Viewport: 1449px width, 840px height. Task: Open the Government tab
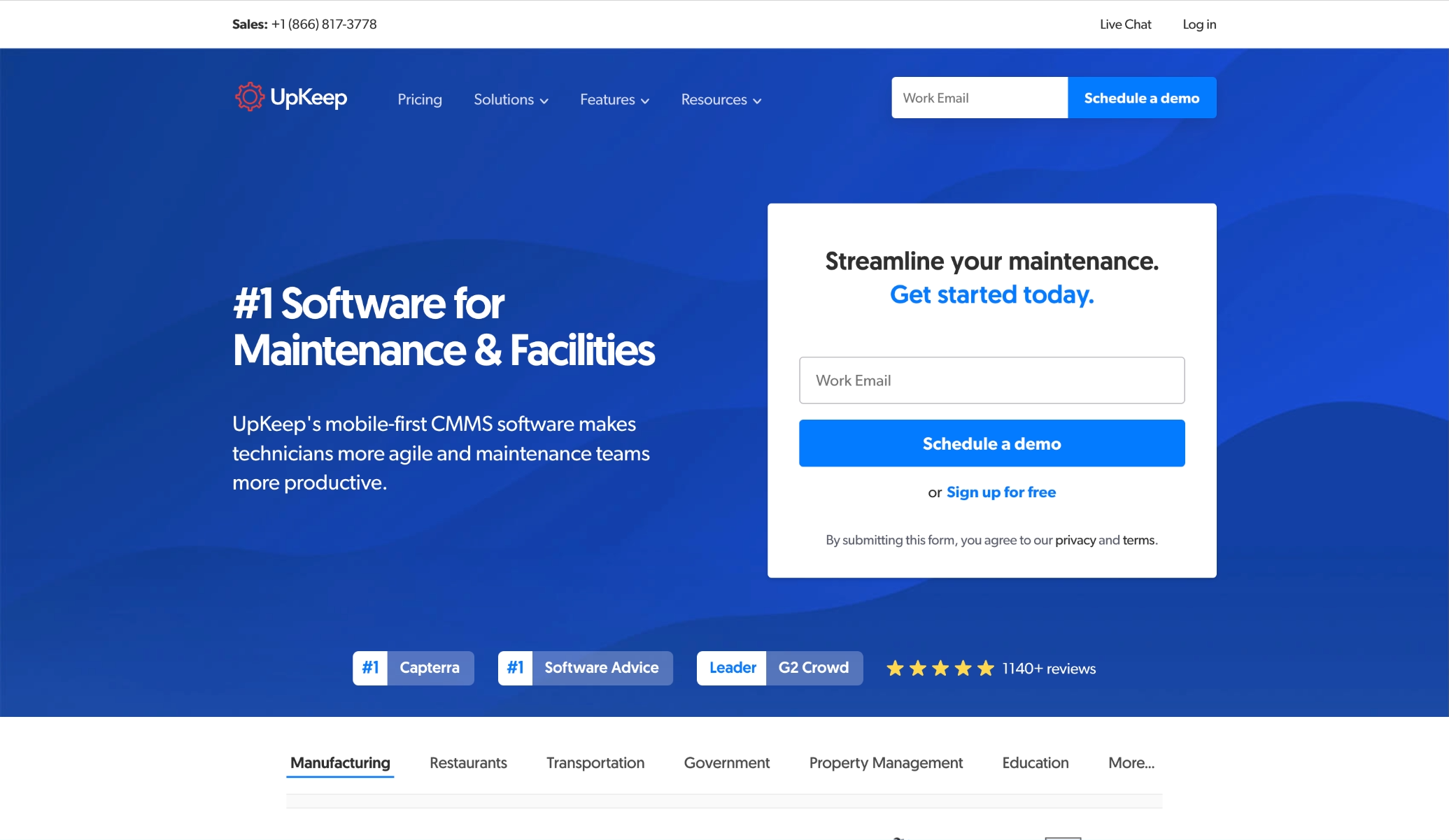pyautogui.click(x=726, y=763)
